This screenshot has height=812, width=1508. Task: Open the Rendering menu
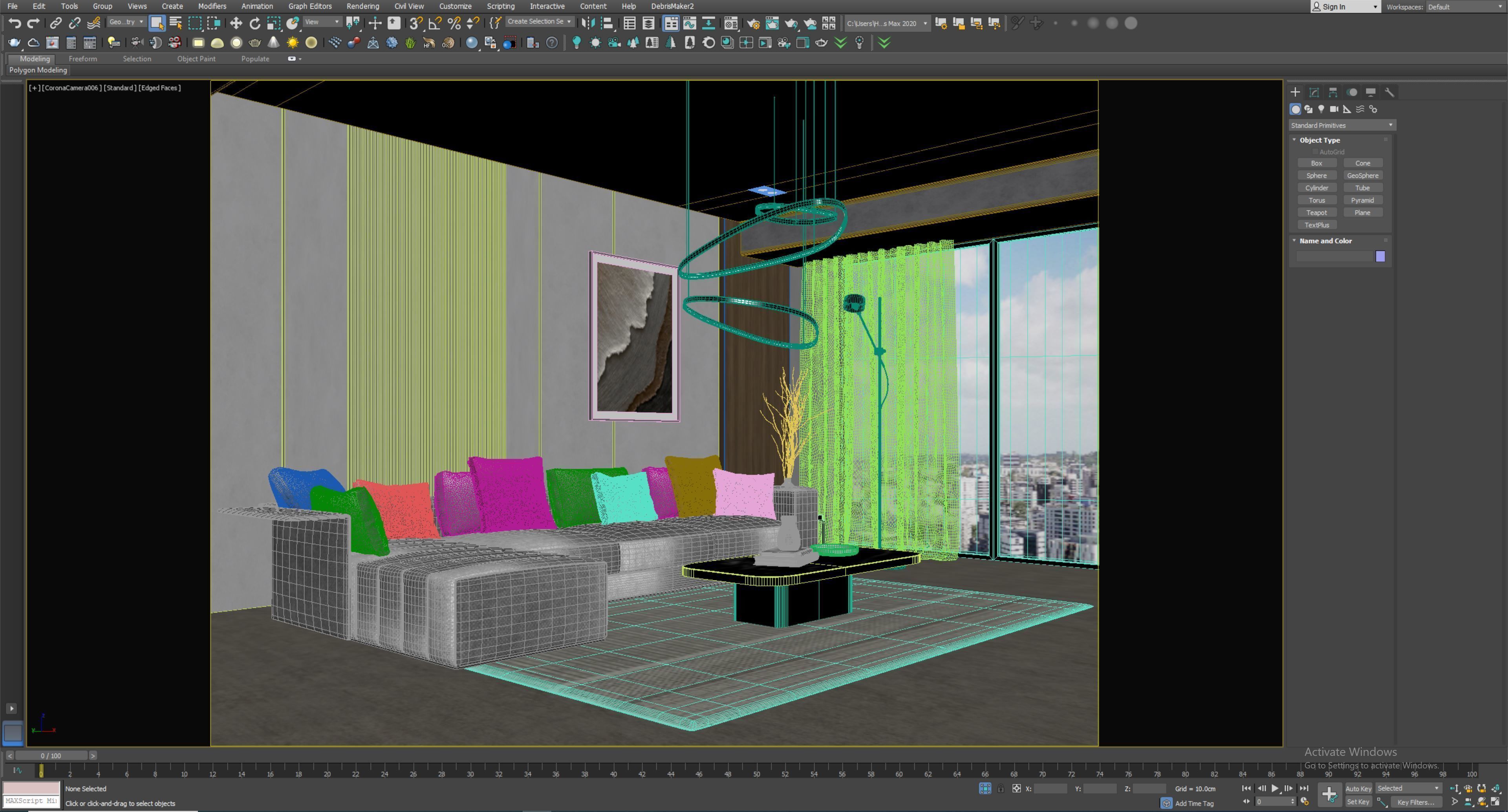click(362, 6)
